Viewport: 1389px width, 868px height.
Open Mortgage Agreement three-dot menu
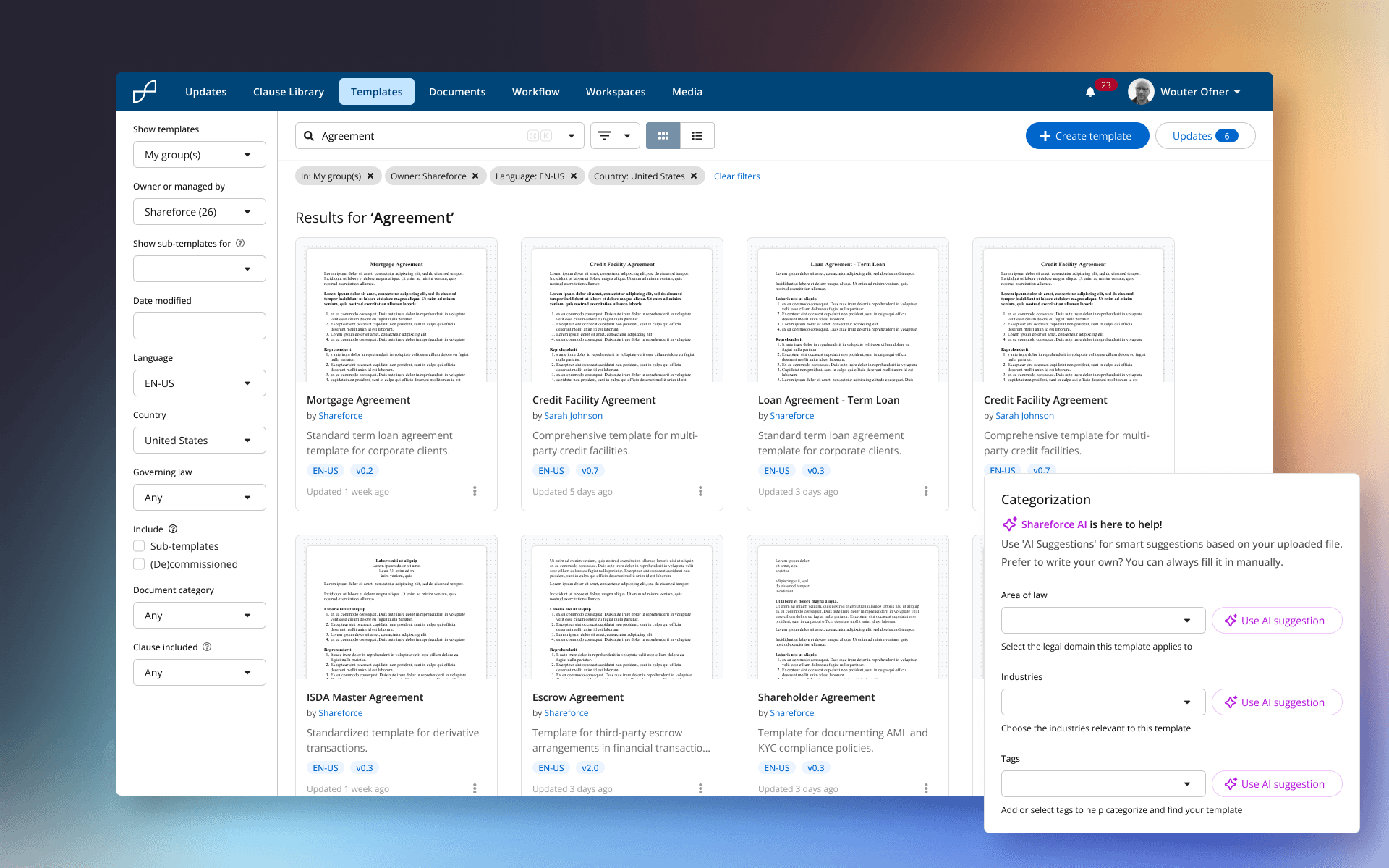pyautogui.click(x=475, y=492)
